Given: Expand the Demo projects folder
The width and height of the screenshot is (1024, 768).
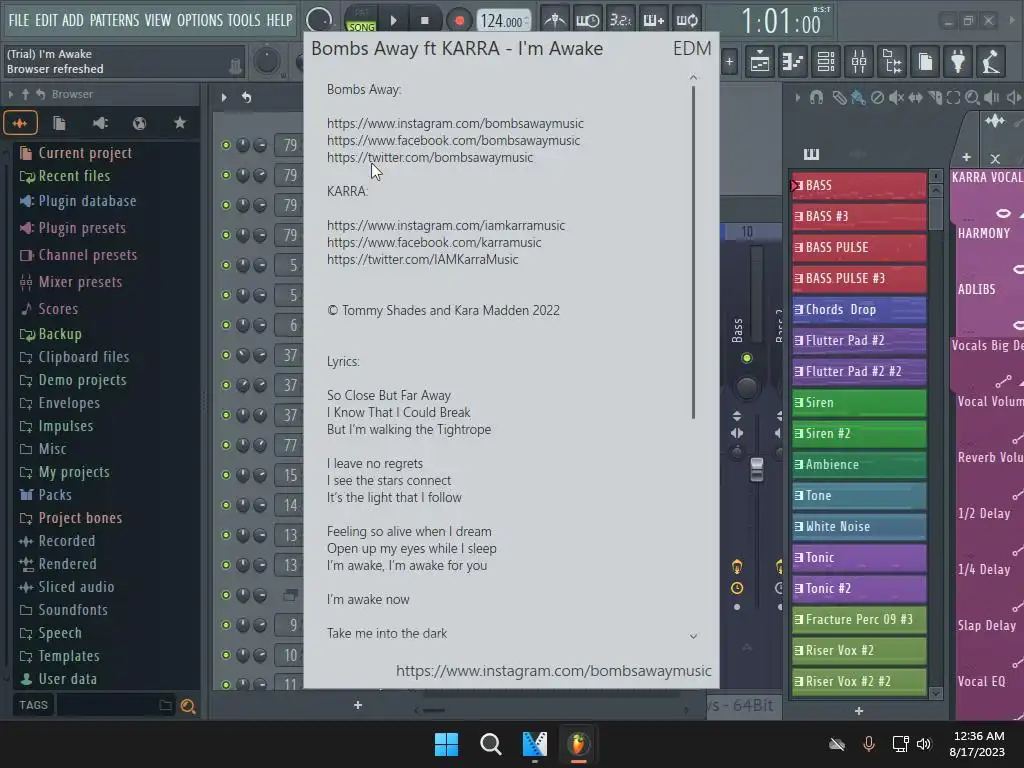Looking at the screenshot, I should pyautogui.click(x=73, y=380).
